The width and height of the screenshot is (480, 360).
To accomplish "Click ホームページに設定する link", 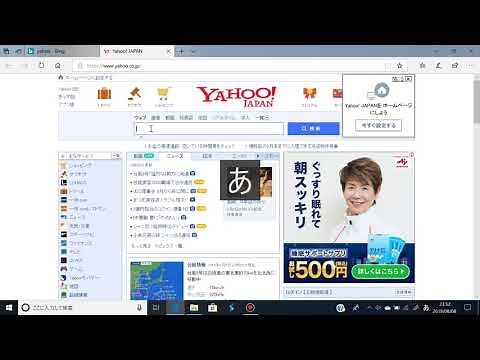I will tap(85, 78).
